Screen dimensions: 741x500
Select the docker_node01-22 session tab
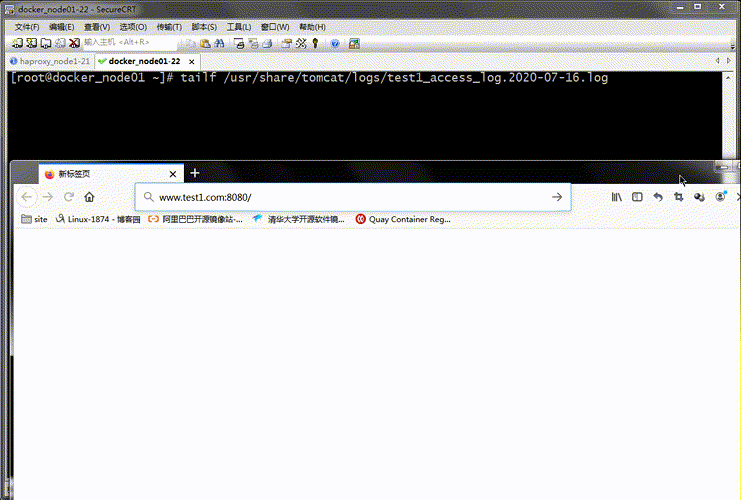coord(144,61)
